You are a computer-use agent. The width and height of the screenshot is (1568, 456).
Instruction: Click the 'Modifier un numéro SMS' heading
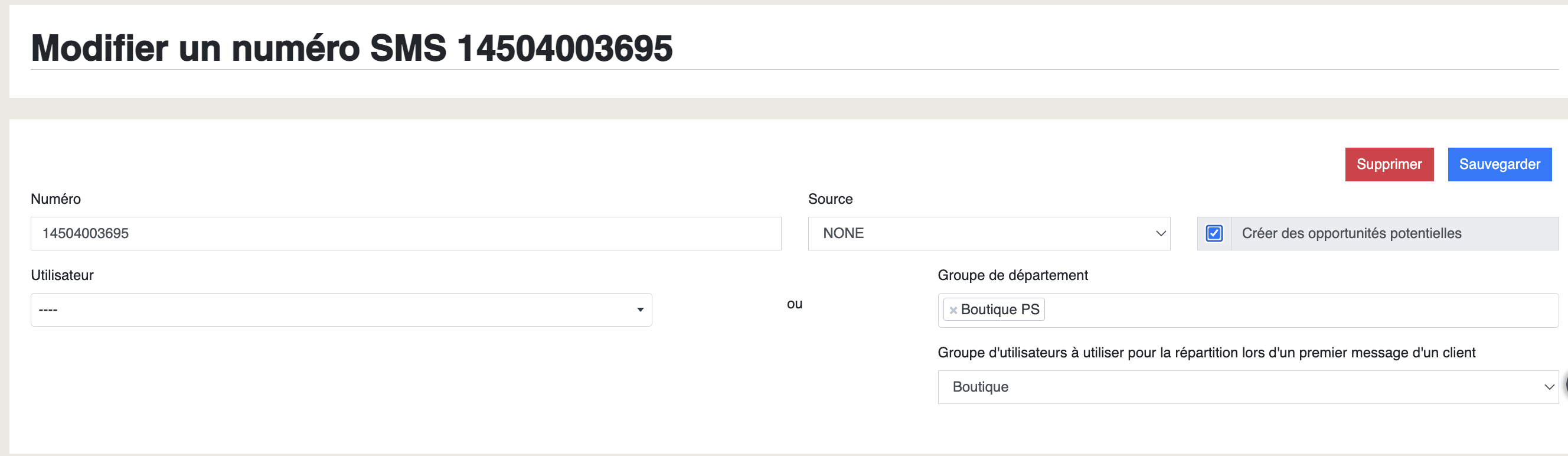(351, 48)
